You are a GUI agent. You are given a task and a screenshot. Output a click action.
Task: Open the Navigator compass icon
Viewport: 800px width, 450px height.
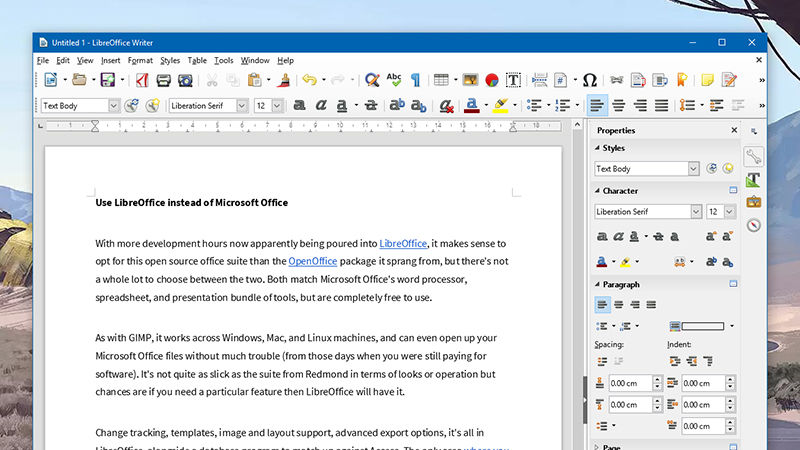(x=754, y=225)
